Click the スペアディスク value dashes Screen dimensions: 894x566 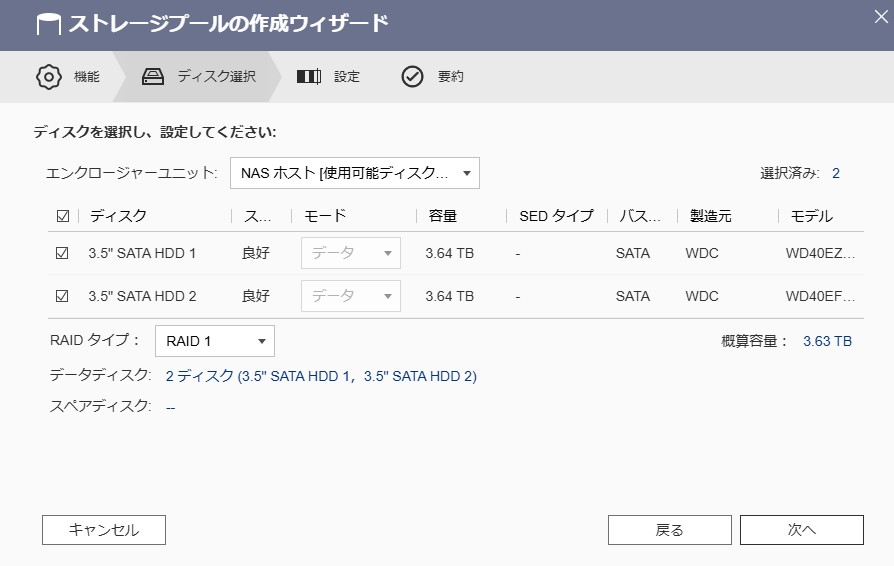170,408
